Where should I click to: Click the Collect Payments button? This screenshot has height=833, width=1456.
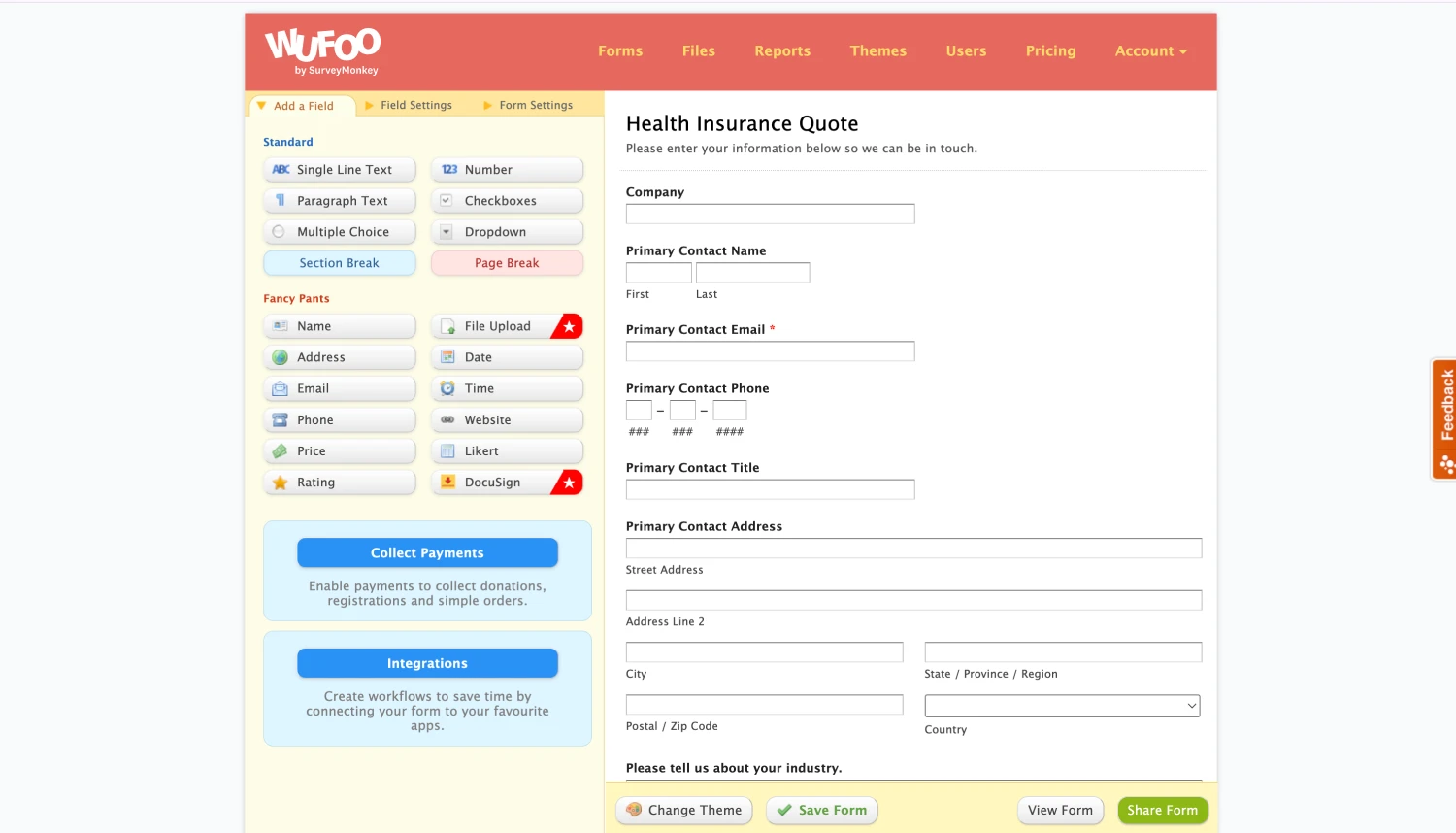click(427, 553)
